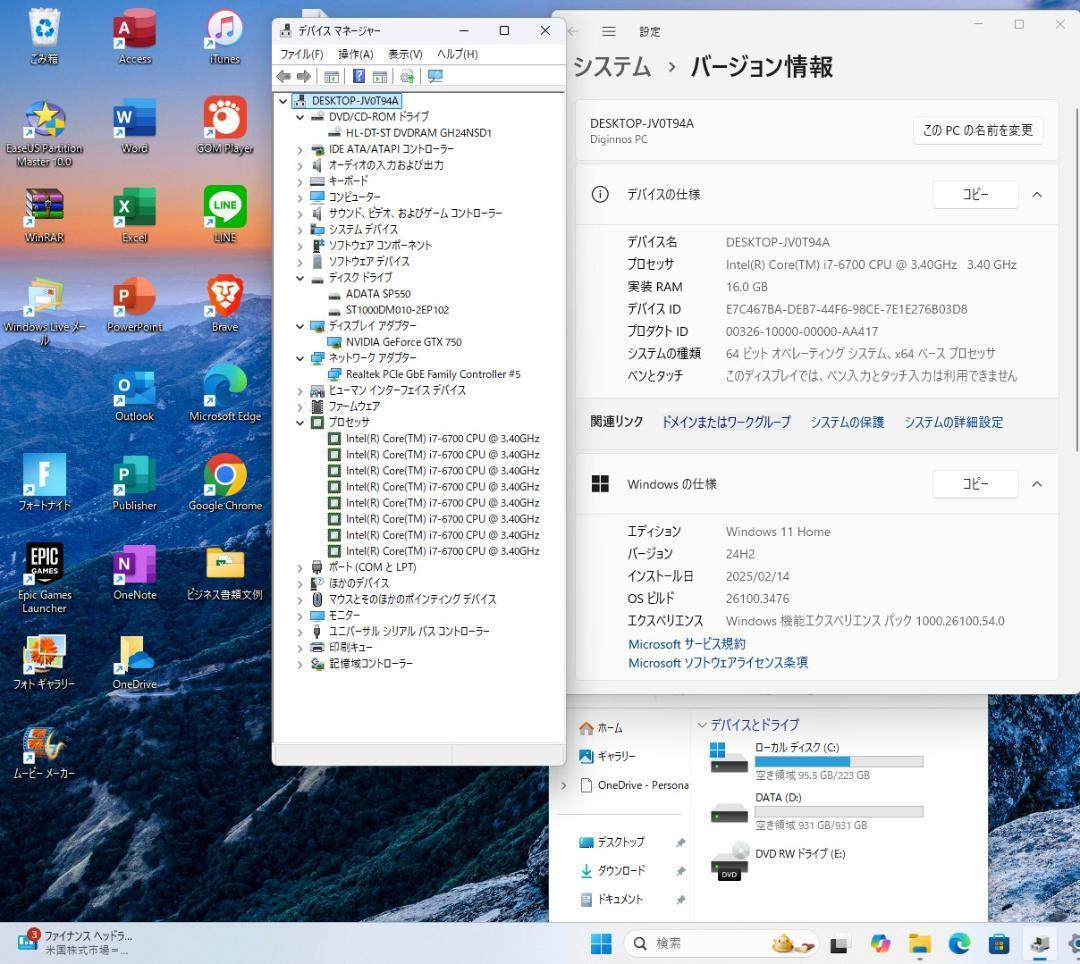This screenshot has height=964, width=1080.
Task: Click the WinRAR desktop icon
Action: (x=45, y=216)
